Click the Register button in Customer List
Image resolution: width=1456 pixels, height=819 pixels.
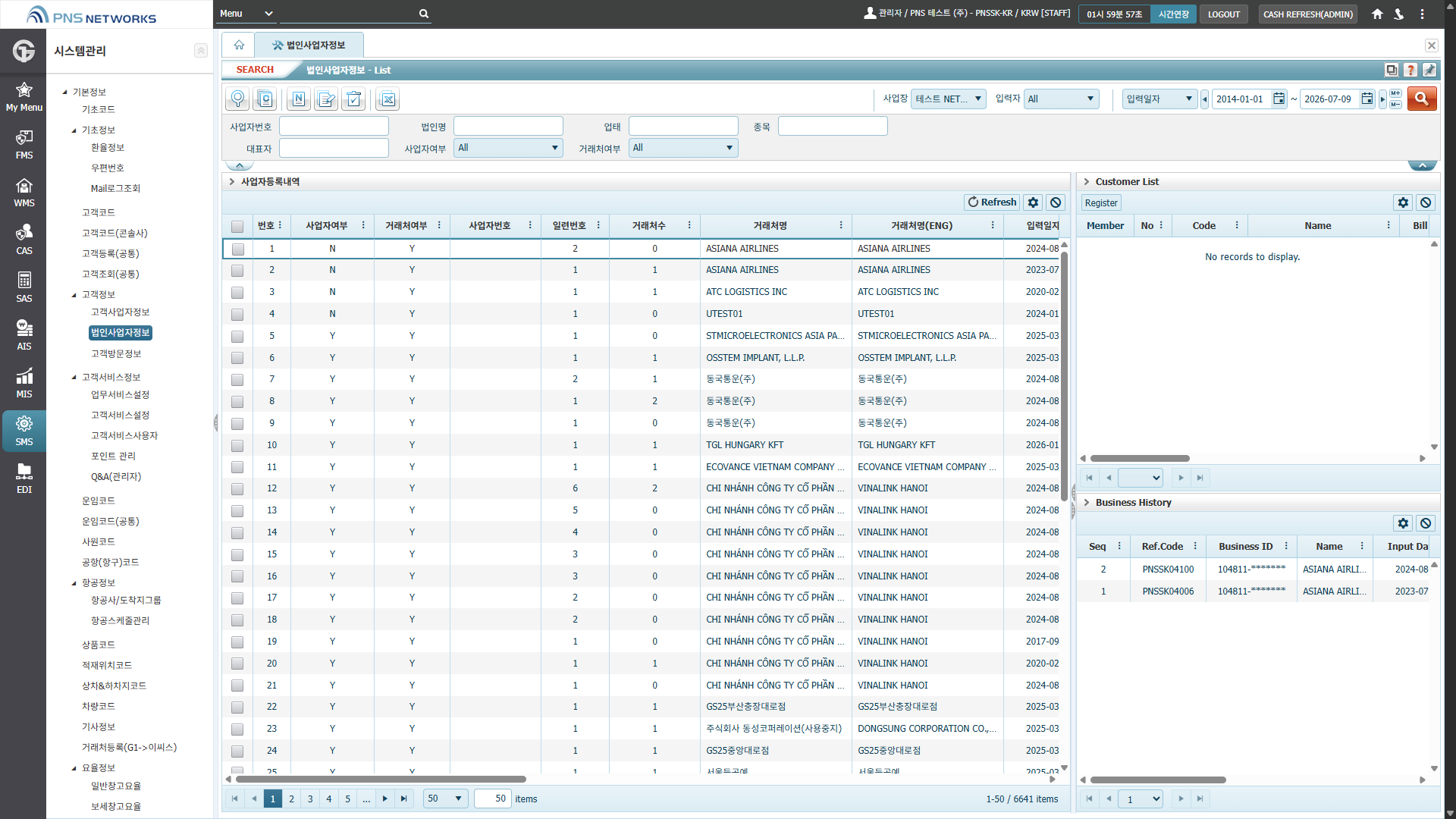click(1101, 203)
